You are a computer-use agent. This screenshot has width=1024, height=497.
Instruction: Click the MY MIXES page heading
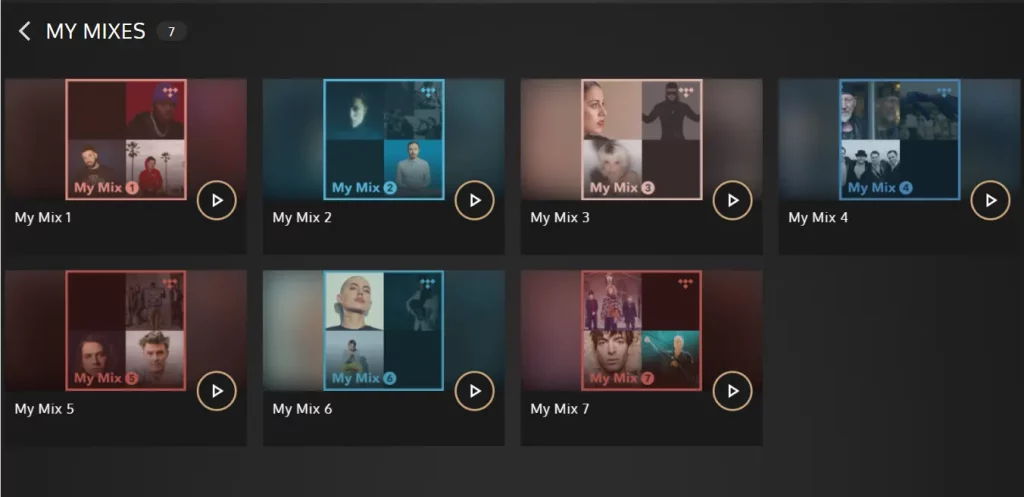coord(95,31)
